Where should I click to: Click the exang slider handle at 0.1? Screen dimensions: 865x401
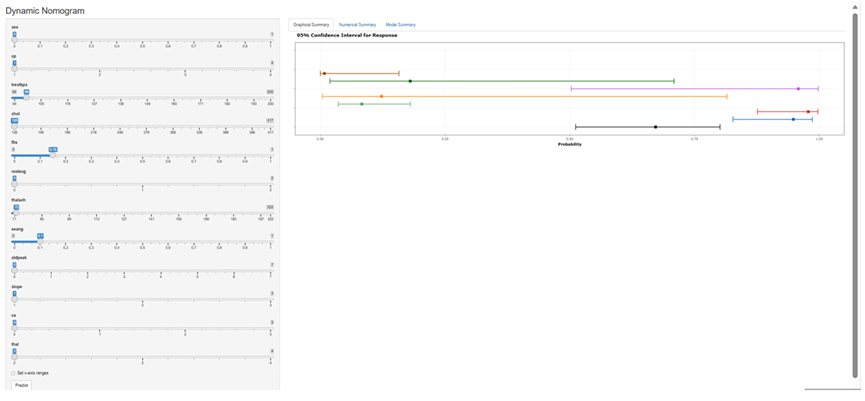pos(40,242)
